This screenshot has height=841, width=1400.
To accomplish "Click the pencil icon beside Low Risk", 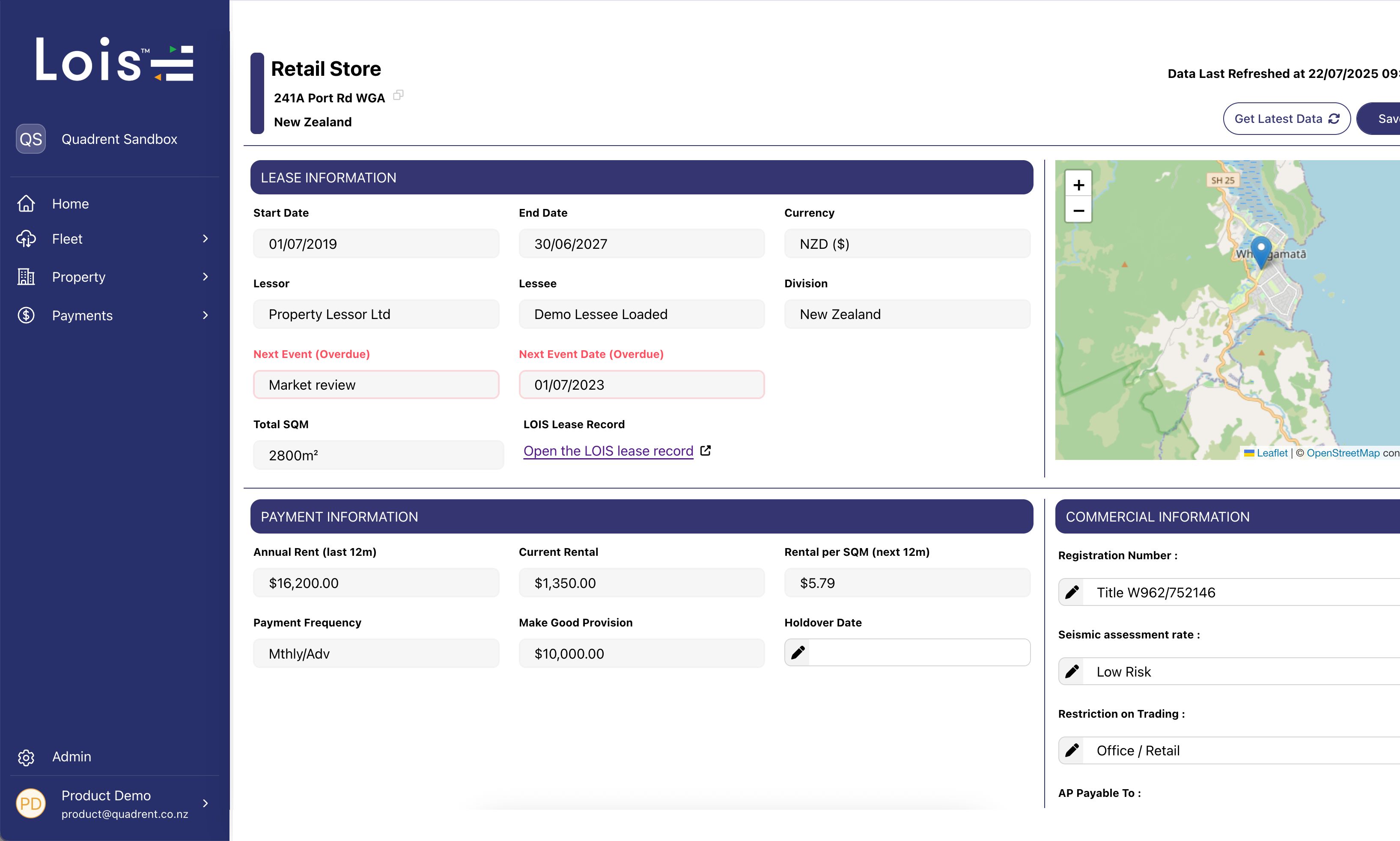I will click(1072, 671).
